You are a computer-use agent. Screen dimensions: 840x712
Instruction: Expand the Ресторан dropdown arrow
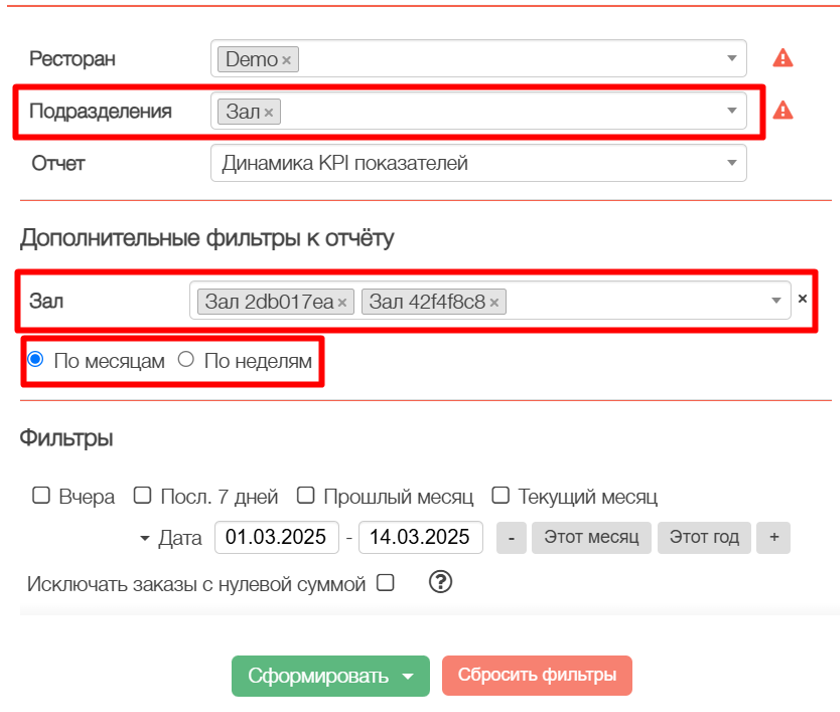(731, 59)
